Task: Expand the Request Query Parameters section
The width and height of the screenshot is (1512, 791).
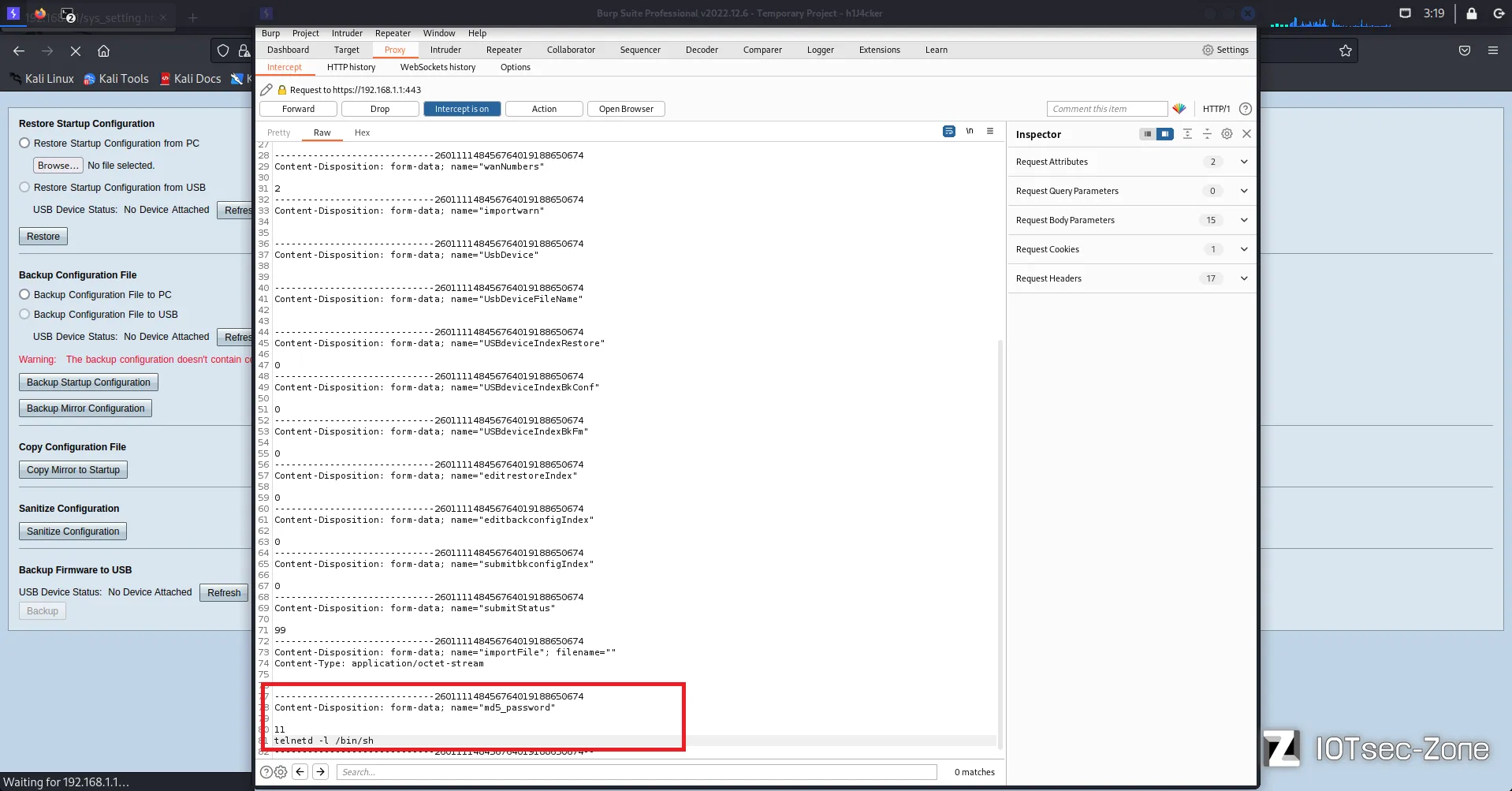Action: coord(1131,191)
